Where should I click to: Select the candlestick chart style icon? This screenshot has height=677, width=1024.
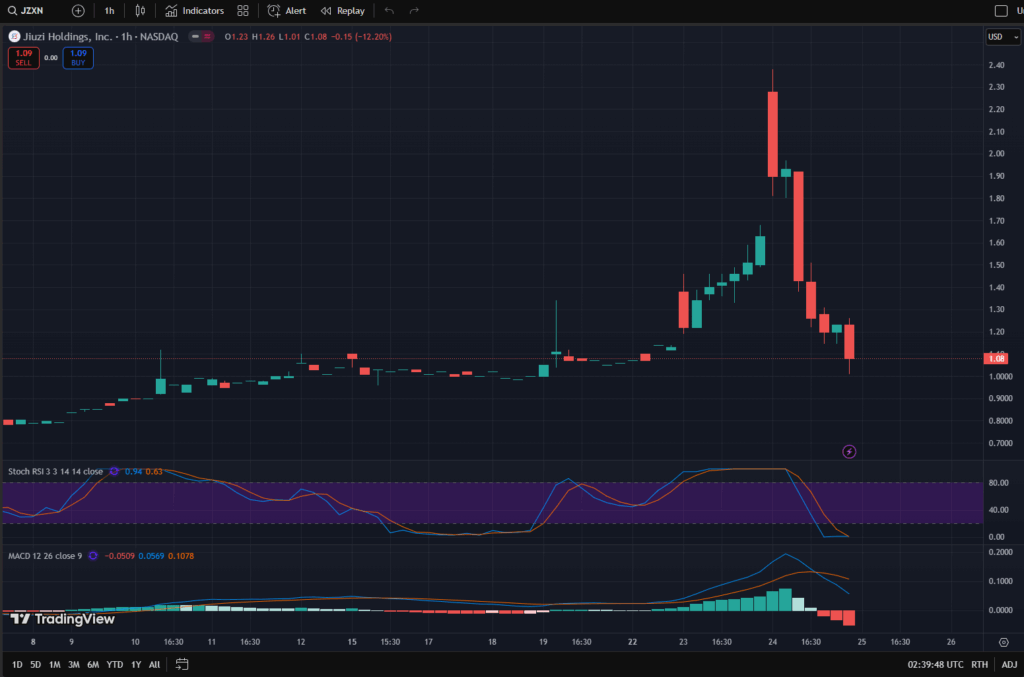point(139,10)
